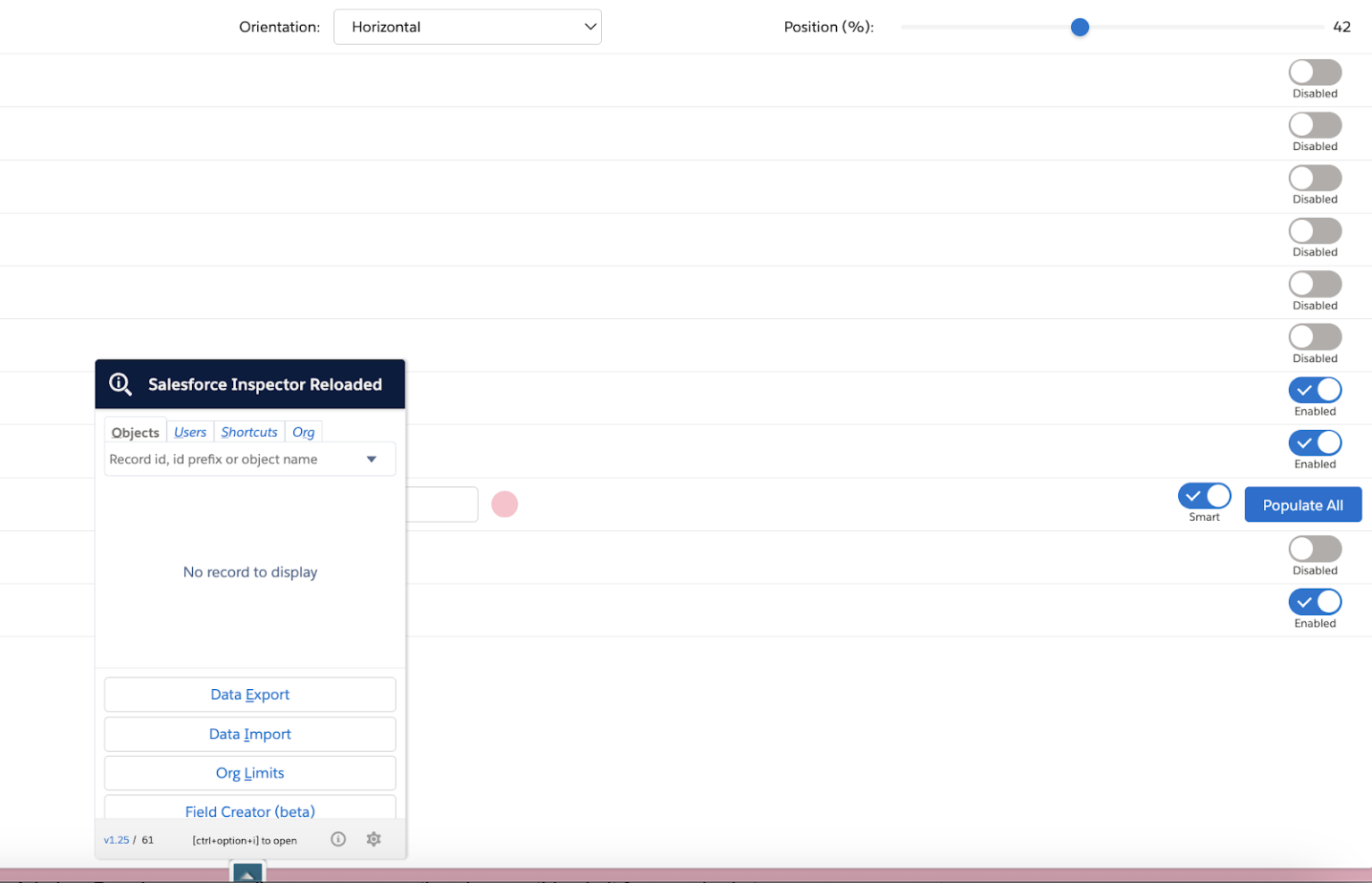This screenshot has height=883, width=1372.
Task: Open the Orientation dropdown showing Horizontal
Action: (x=467, y=27)
